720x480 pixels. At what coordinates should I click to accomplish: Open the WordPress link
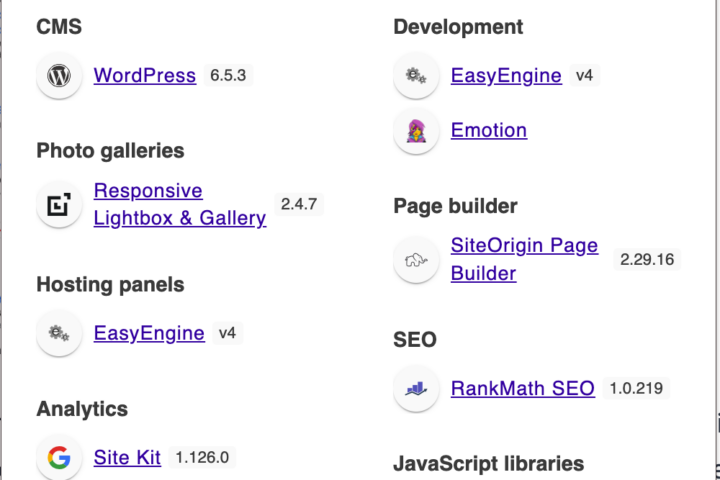tap(145, 75)
